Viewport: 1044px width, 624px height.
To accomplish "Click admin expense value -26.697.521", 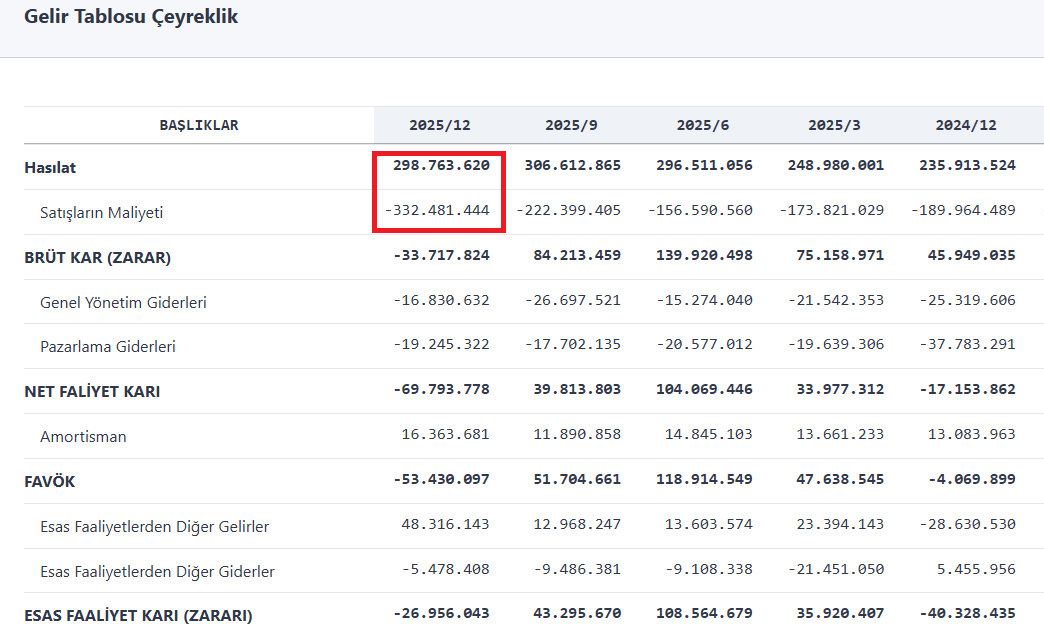I will click(x=573, y=300).
